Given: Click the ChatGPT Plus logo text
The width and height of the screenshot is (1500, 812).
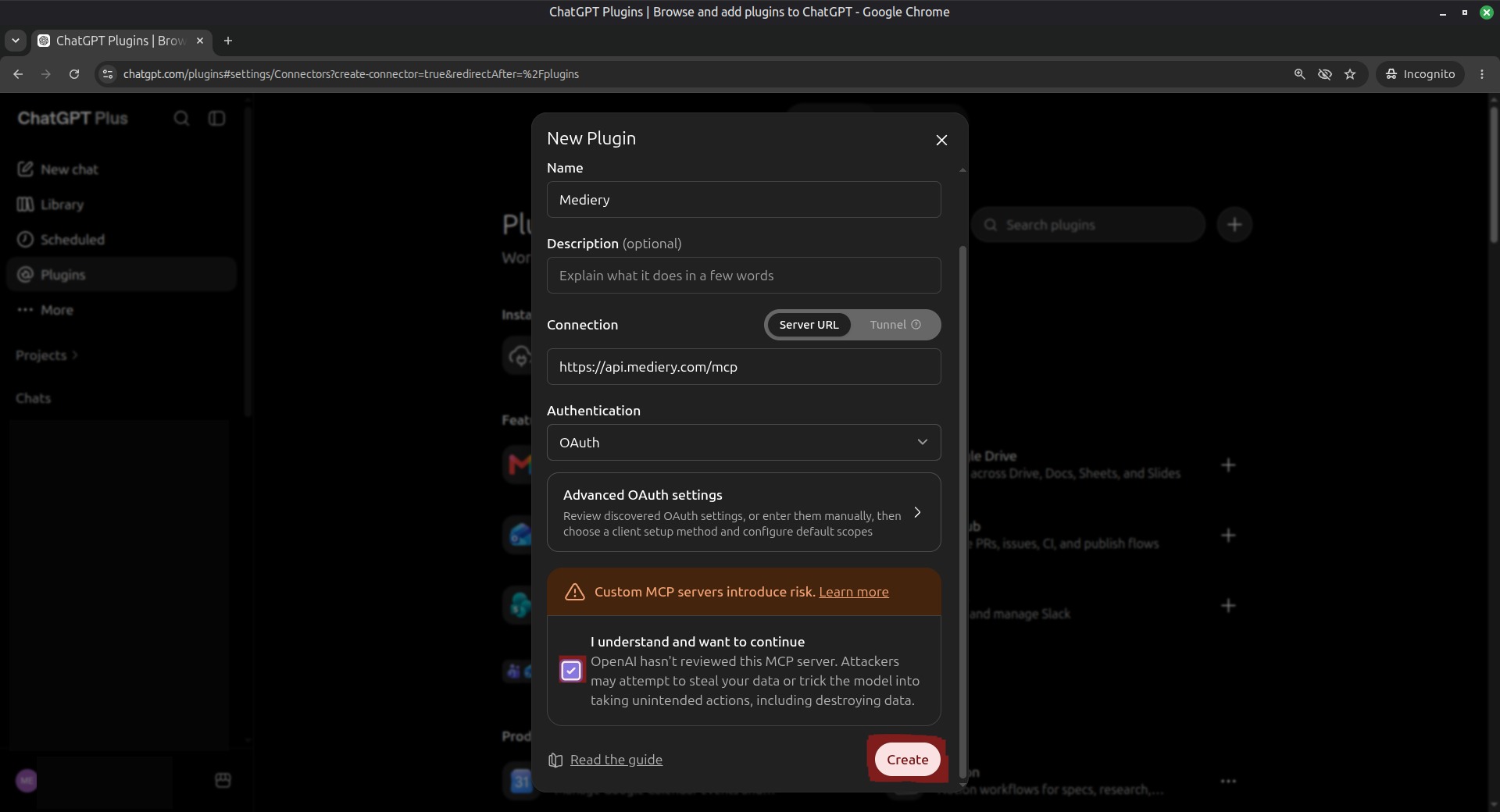Looking at the screenshot, I should click(73, 118).
